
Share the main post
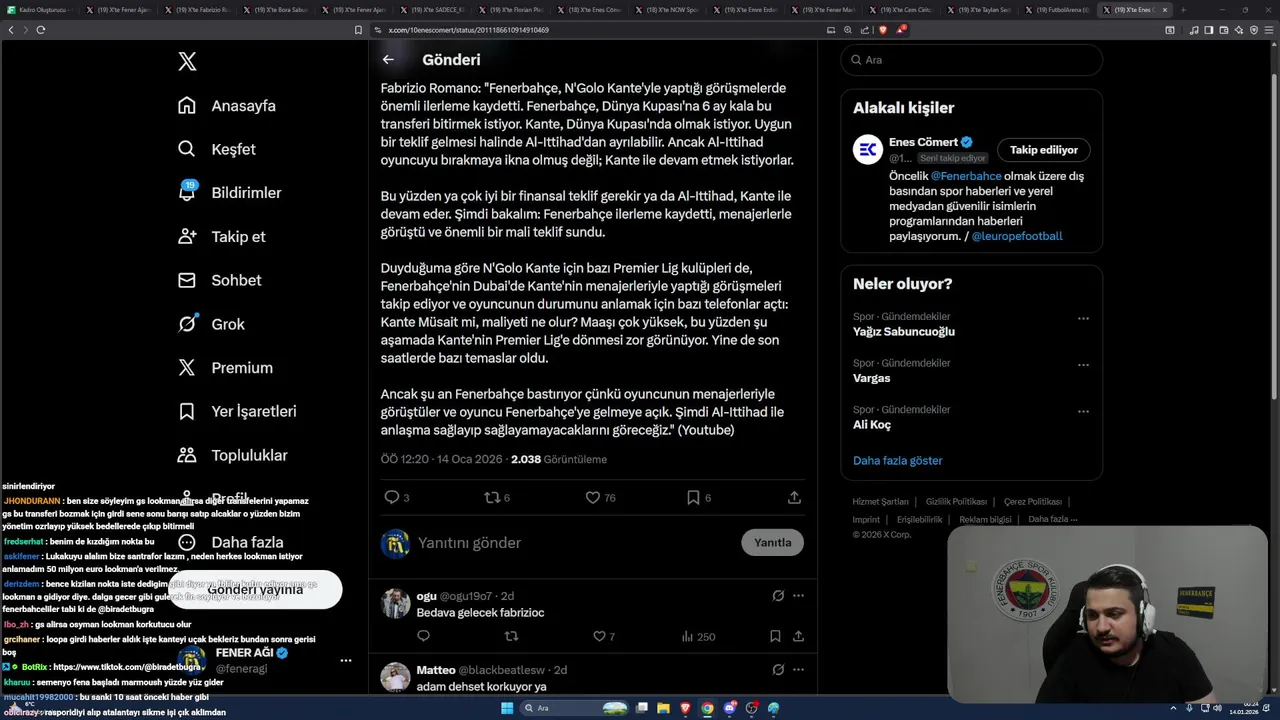click(794, 497)
